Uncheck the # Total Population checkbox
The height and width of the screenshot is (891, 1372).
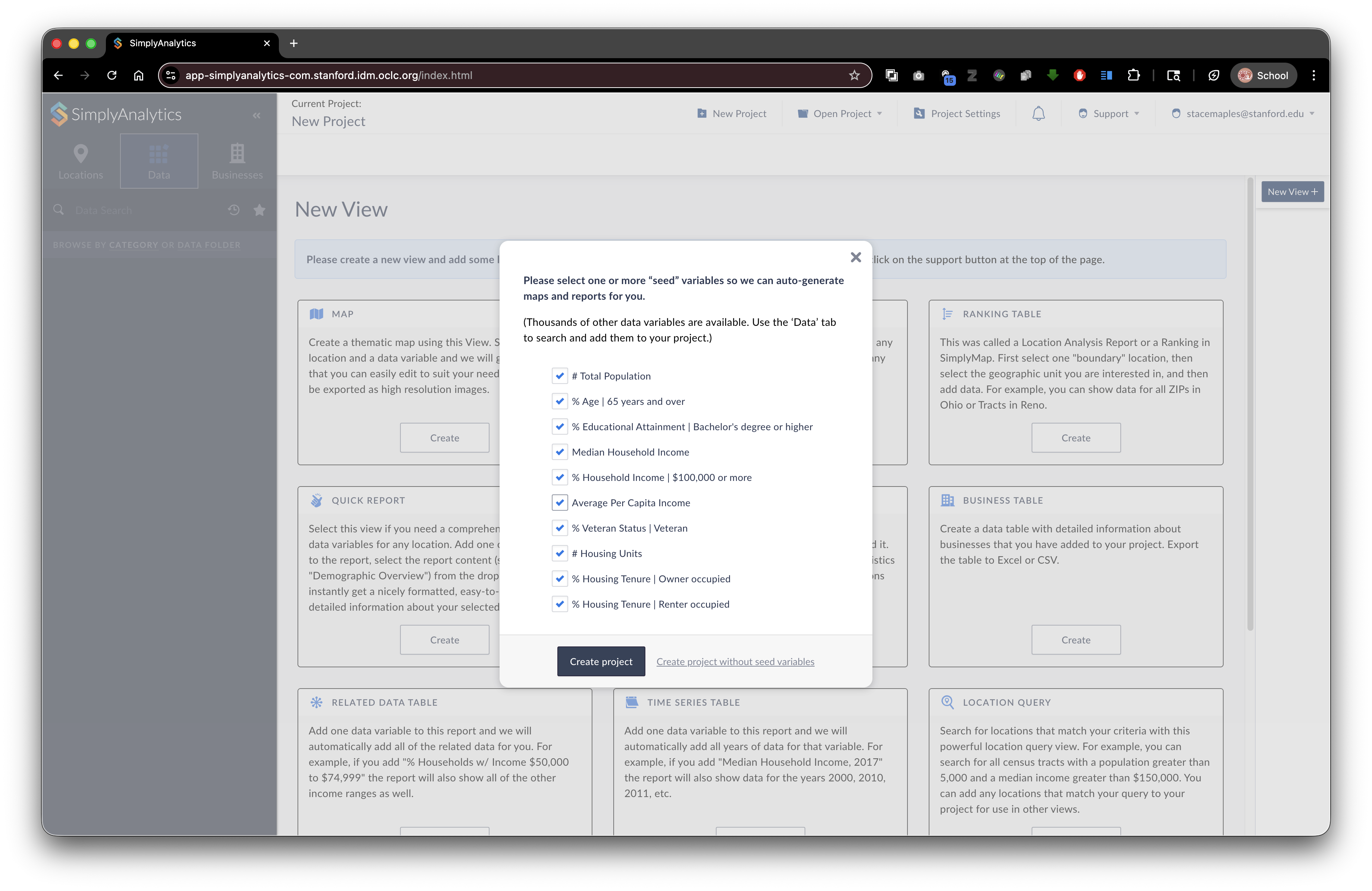coord(559,376)
